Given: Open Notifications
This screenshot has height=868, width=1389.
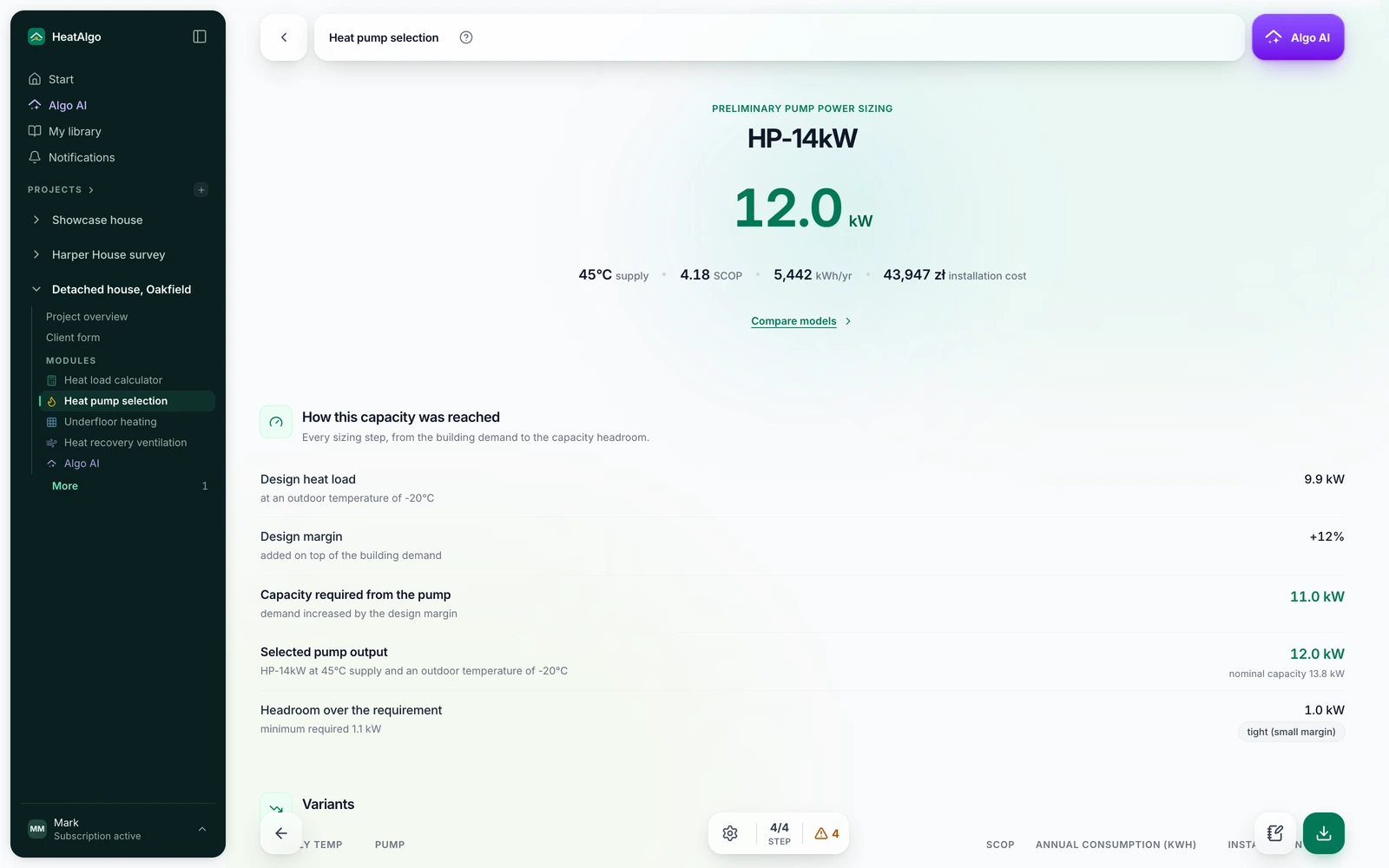Looking at the screenshot, I should [x=118, y=157].
